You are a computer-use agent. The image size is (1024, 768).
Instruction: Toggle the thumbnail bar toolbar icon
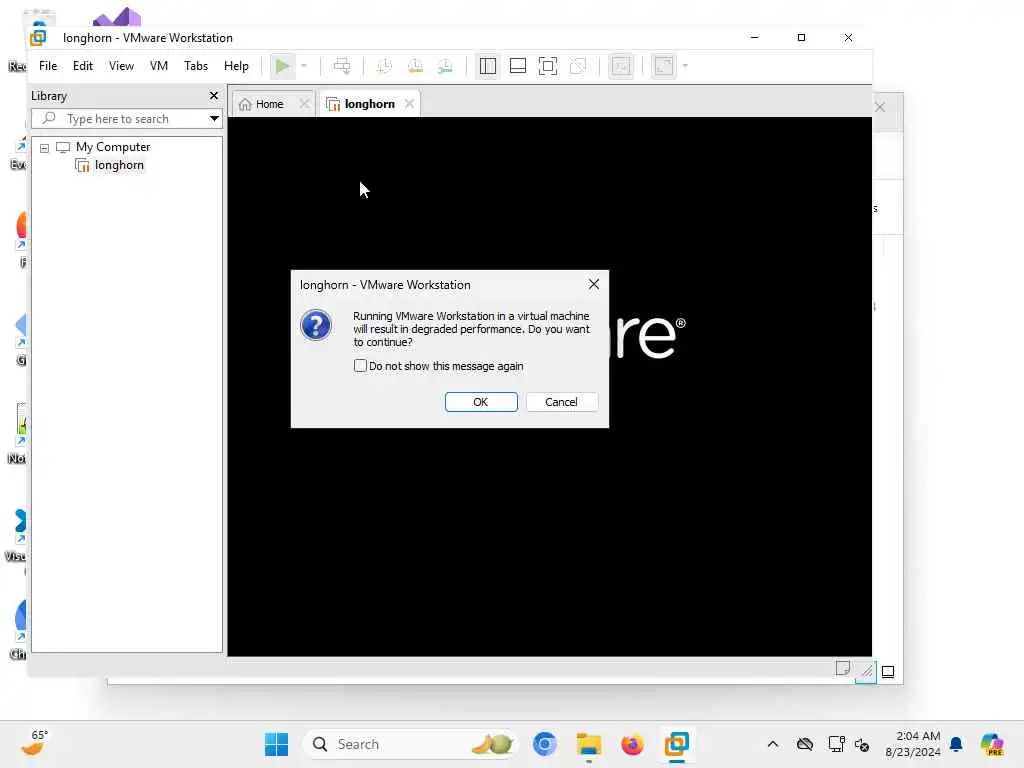click(x=518, y=66)
